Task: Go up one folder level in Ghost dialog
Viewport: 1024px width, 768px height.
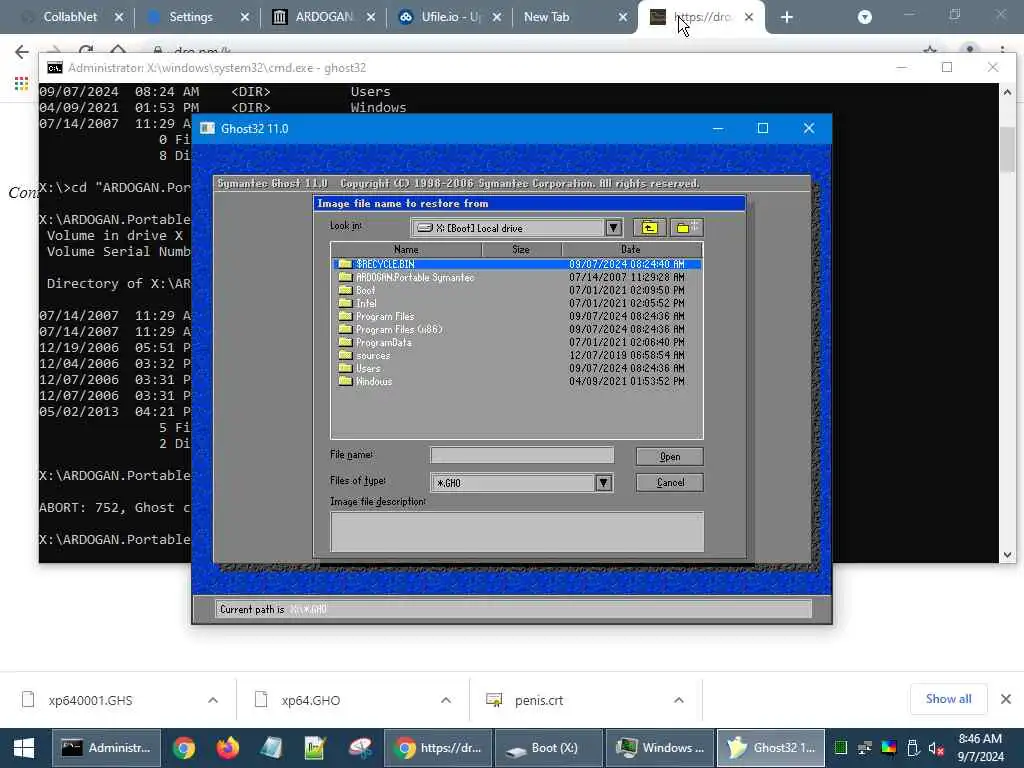Action: click(x=649, y=227)
